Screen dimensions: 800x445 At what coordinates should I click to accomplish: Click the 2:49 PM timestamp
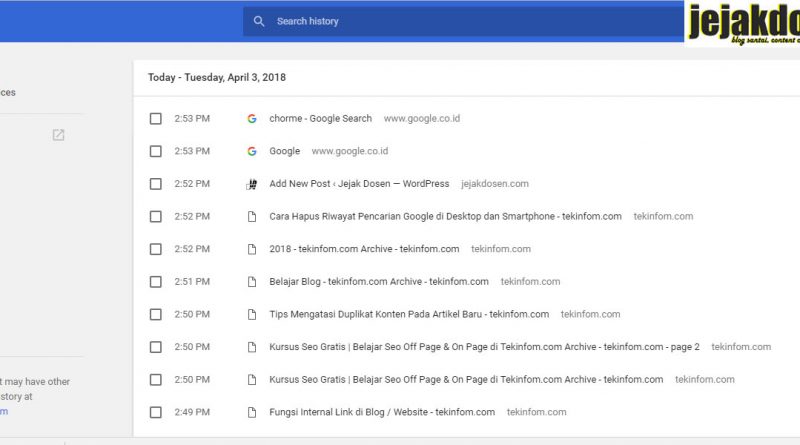point(192,412)
